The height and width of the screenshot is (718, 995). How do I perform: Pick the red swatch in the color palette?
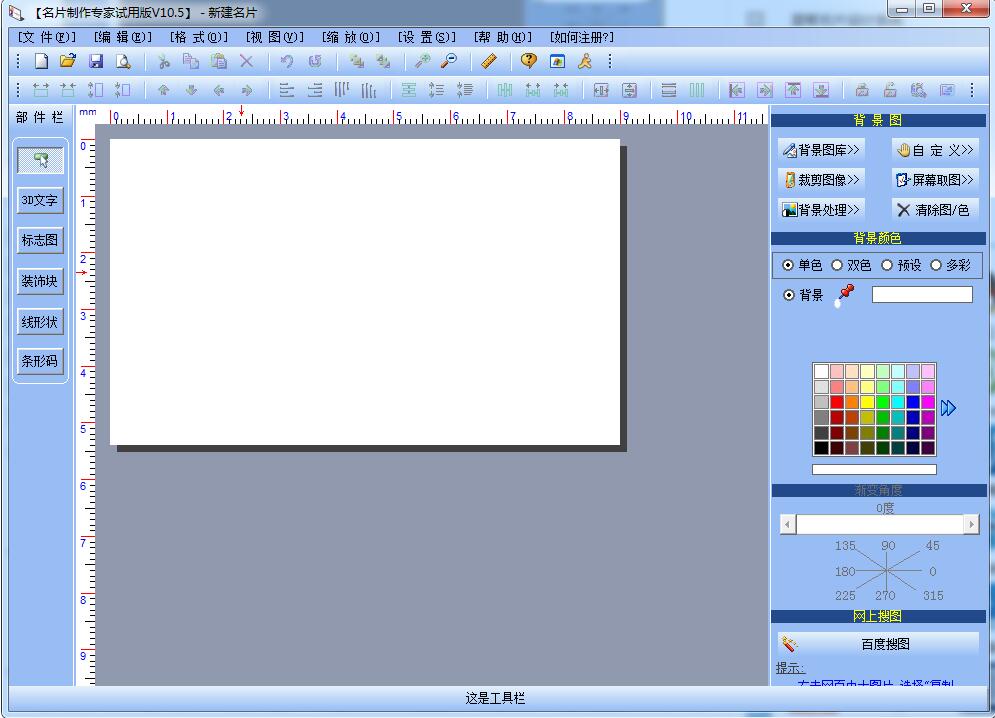(x=837, y=402)
